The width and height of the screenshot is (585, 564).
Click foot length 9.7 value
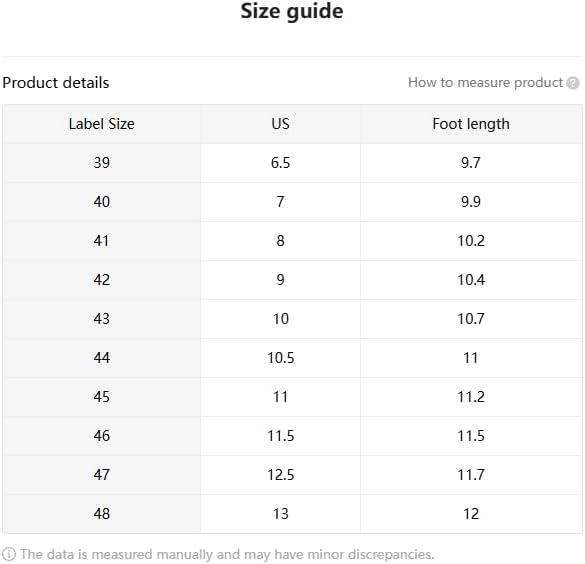[x=471, y=163]
